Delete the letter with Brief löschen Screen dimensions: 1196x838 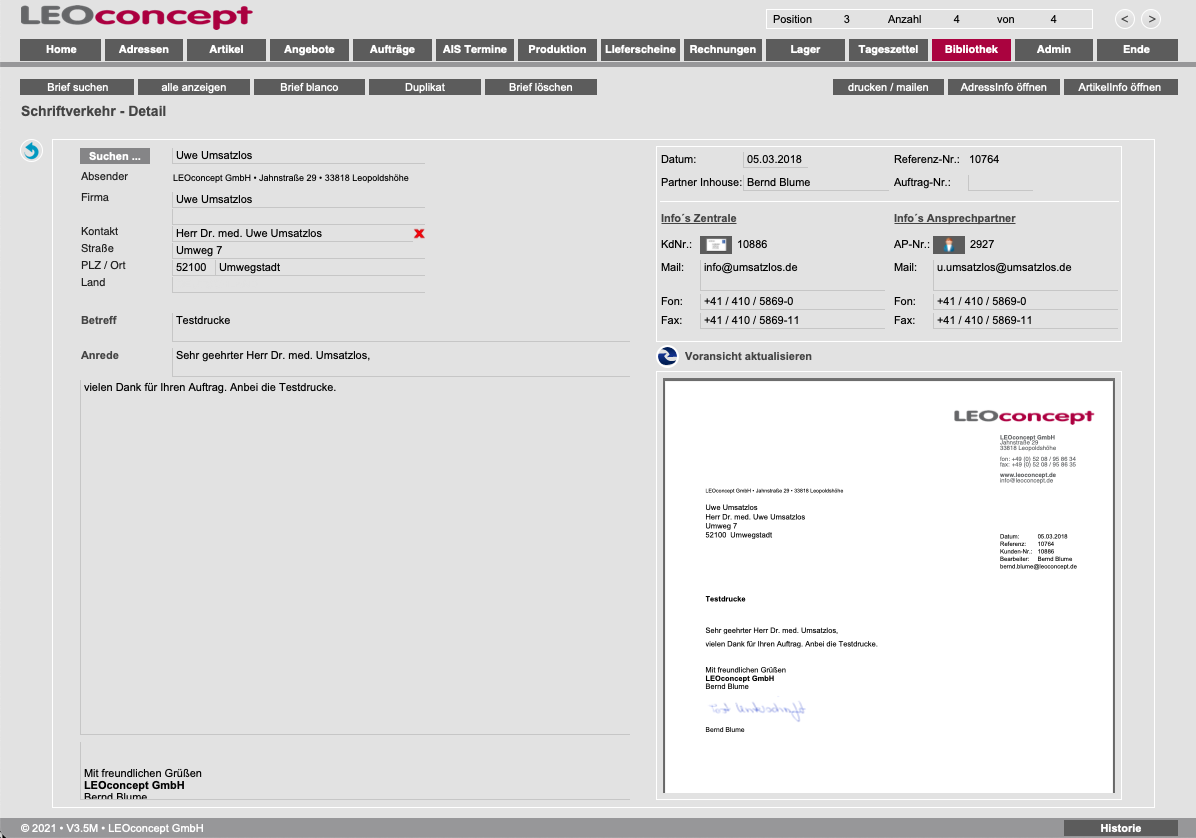coord(541,88)
